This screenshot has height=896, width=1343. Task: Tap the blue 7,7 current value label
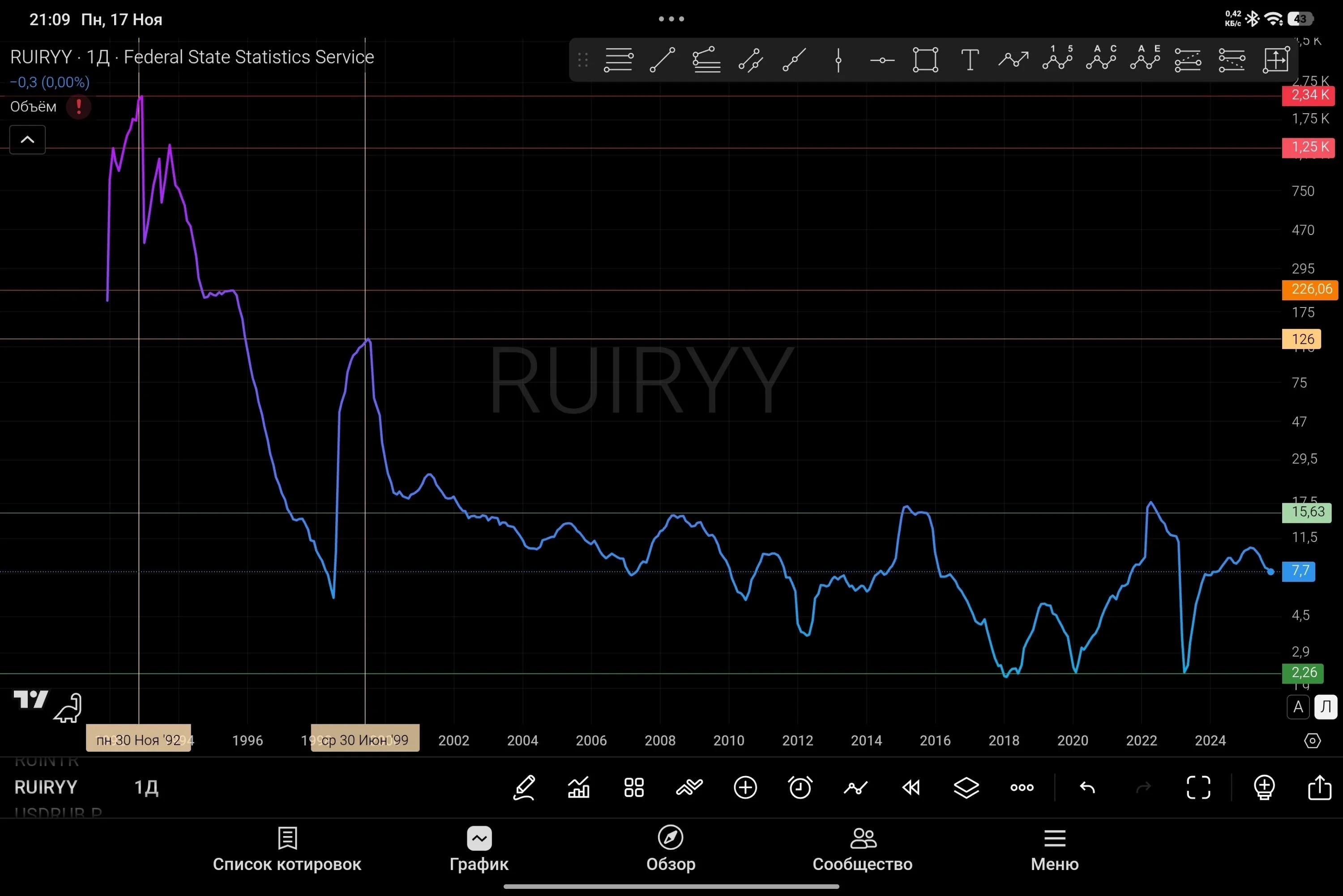[x=1299, y=571]
